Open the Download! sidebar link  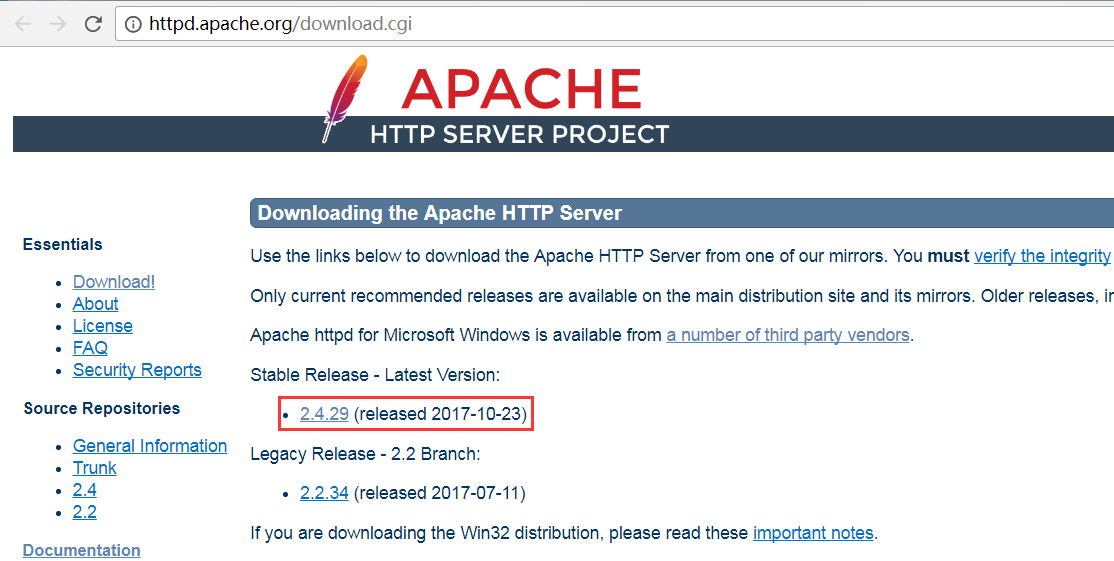click(114, 282)
